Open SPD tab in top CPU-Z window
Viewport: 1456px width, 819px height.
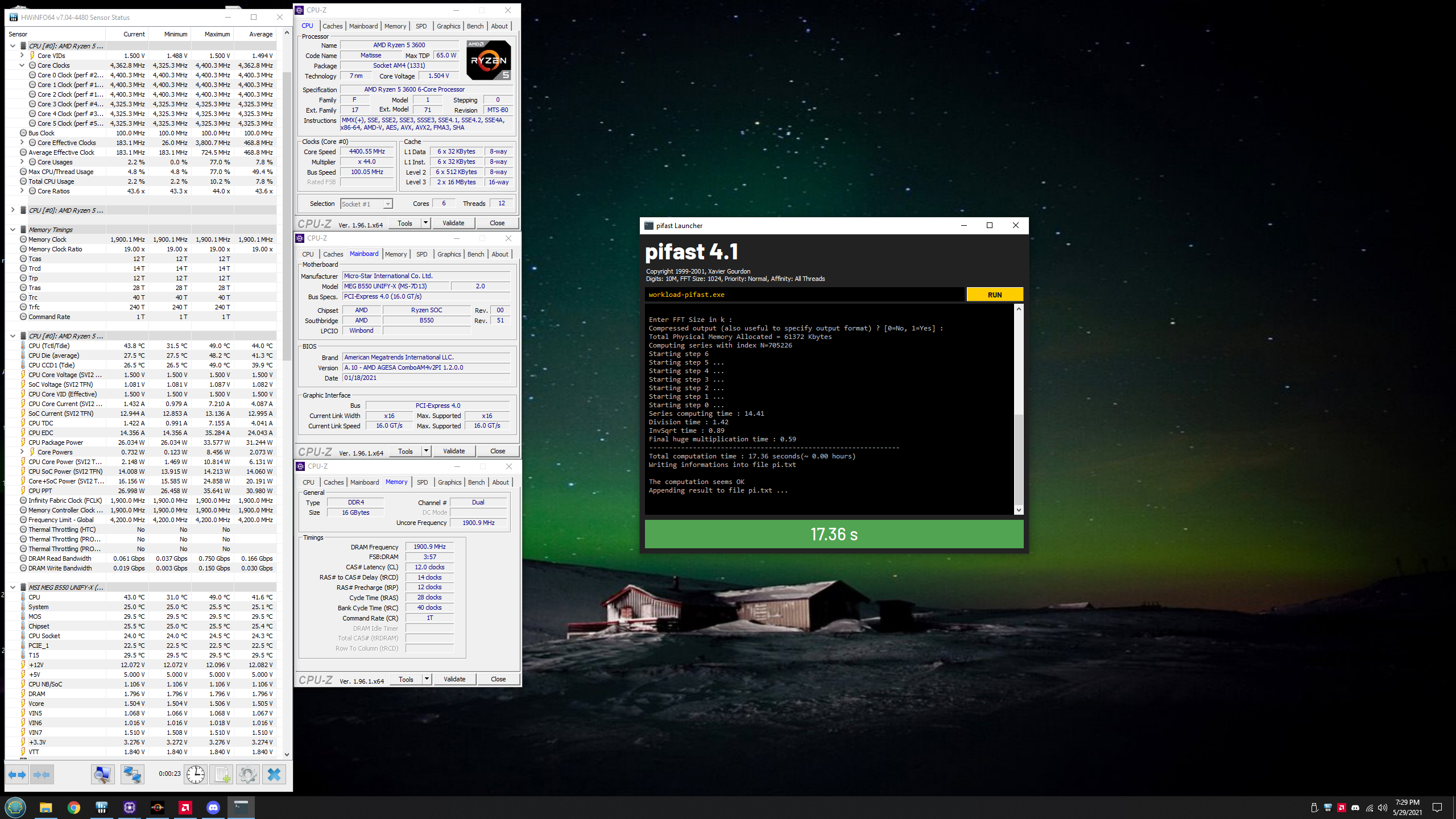coord(421,26)
